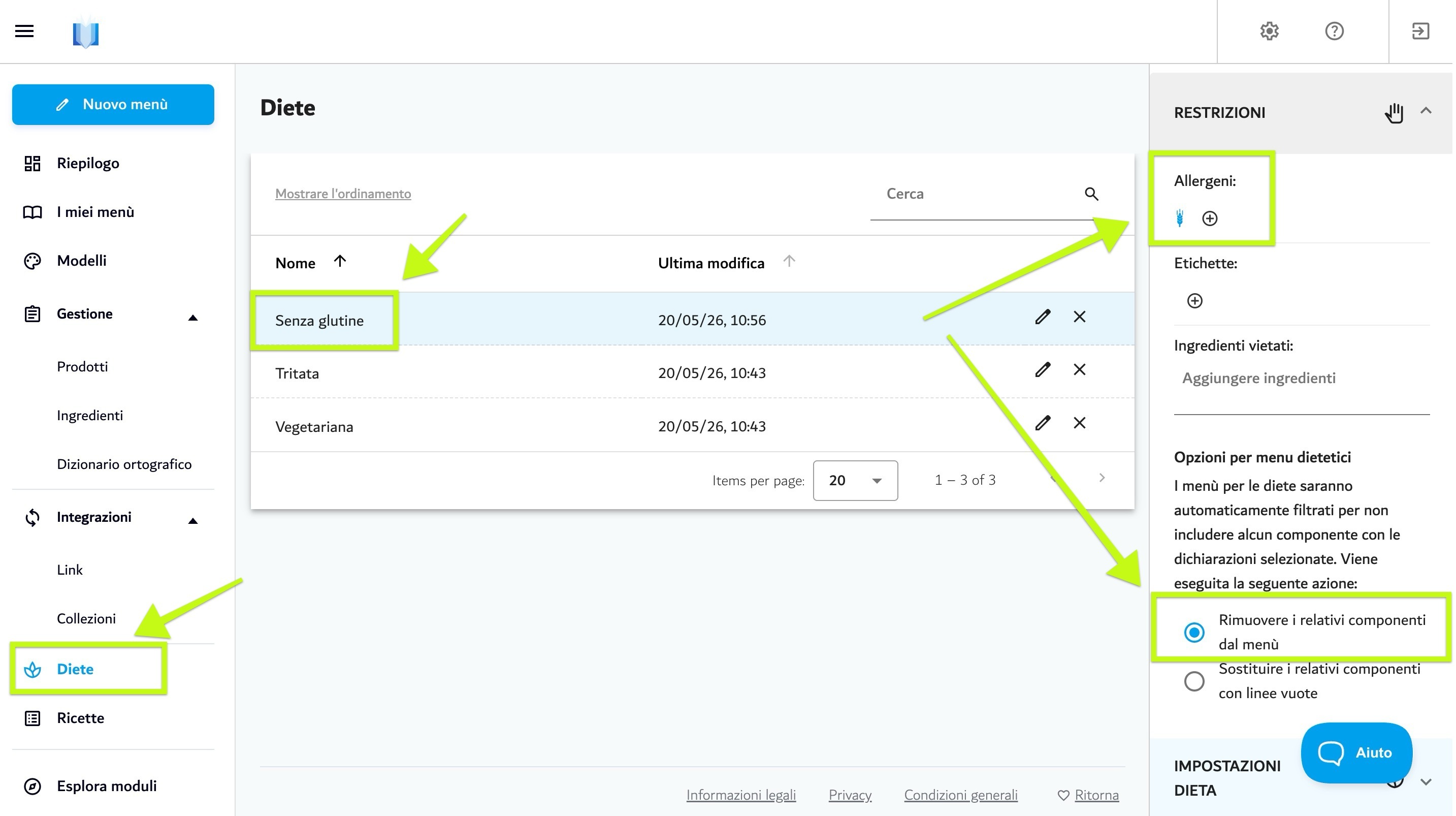Open Prodotti under Gestione
This screenshot has width=1456, height=816.
(82, 367)
